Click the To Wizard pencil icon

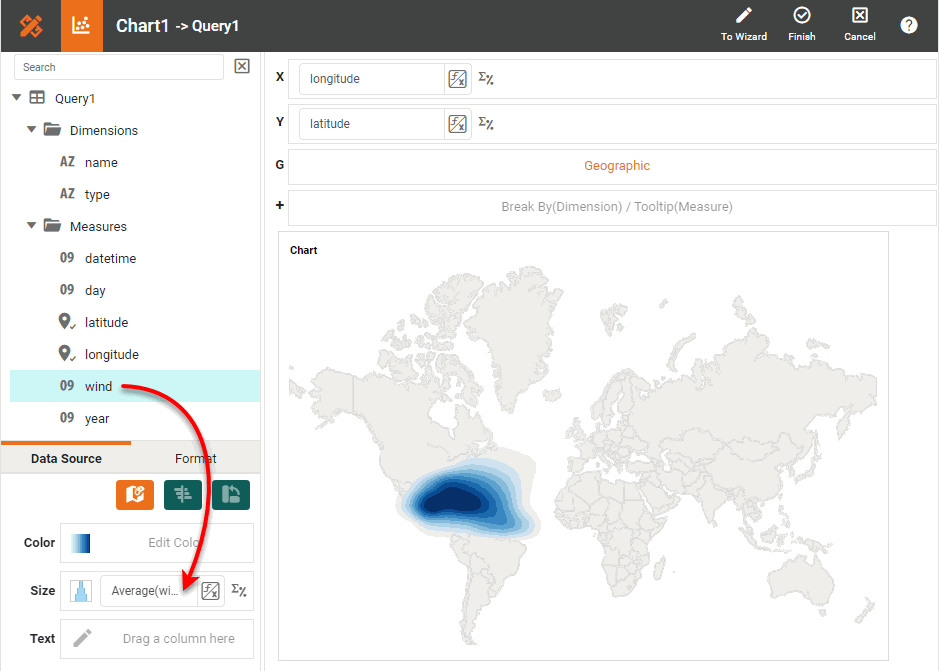coord(743,16)
